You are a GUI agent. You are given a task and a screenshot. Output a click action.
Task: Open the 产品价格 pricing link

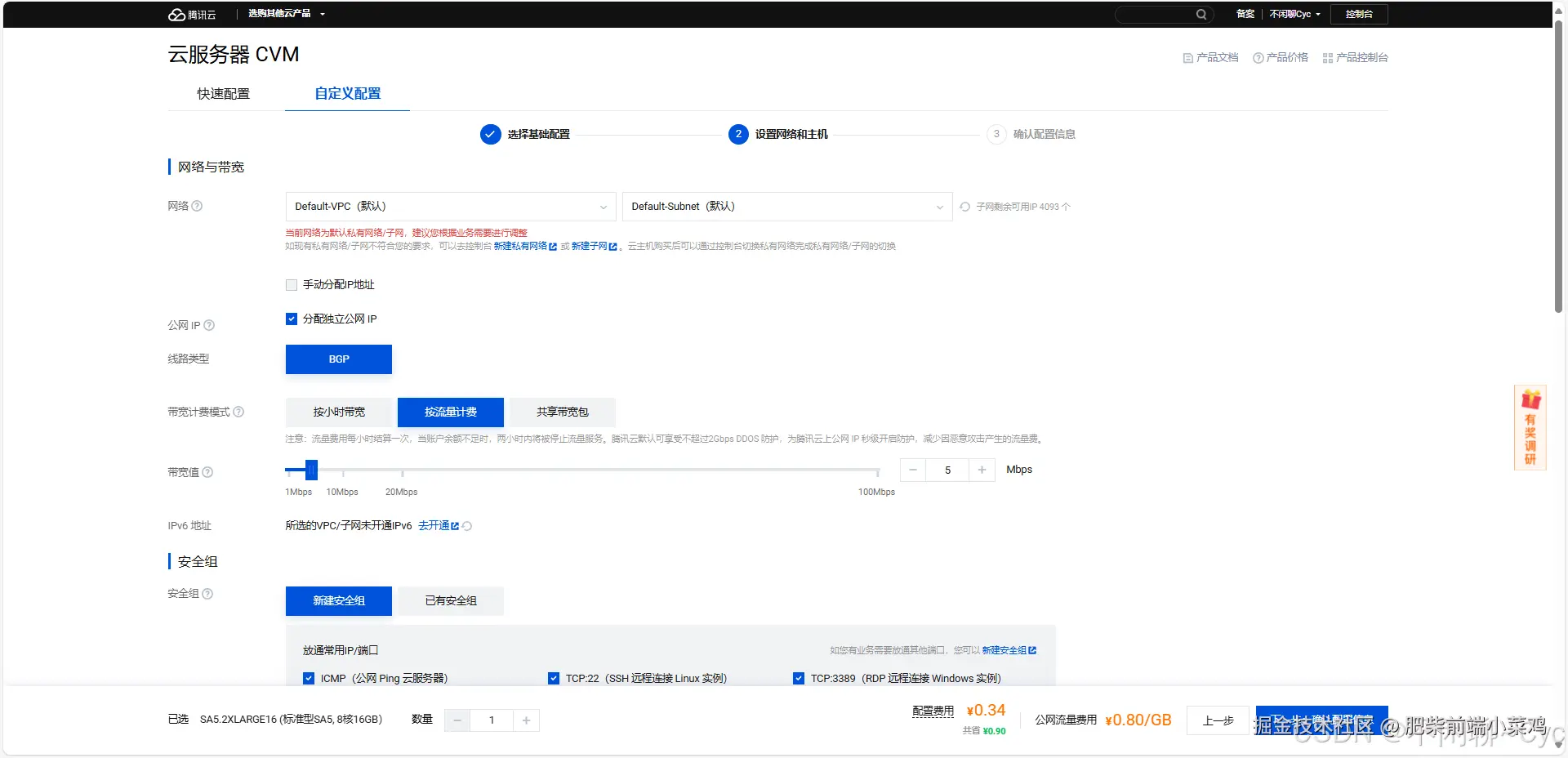click(x=1281, y=57)
